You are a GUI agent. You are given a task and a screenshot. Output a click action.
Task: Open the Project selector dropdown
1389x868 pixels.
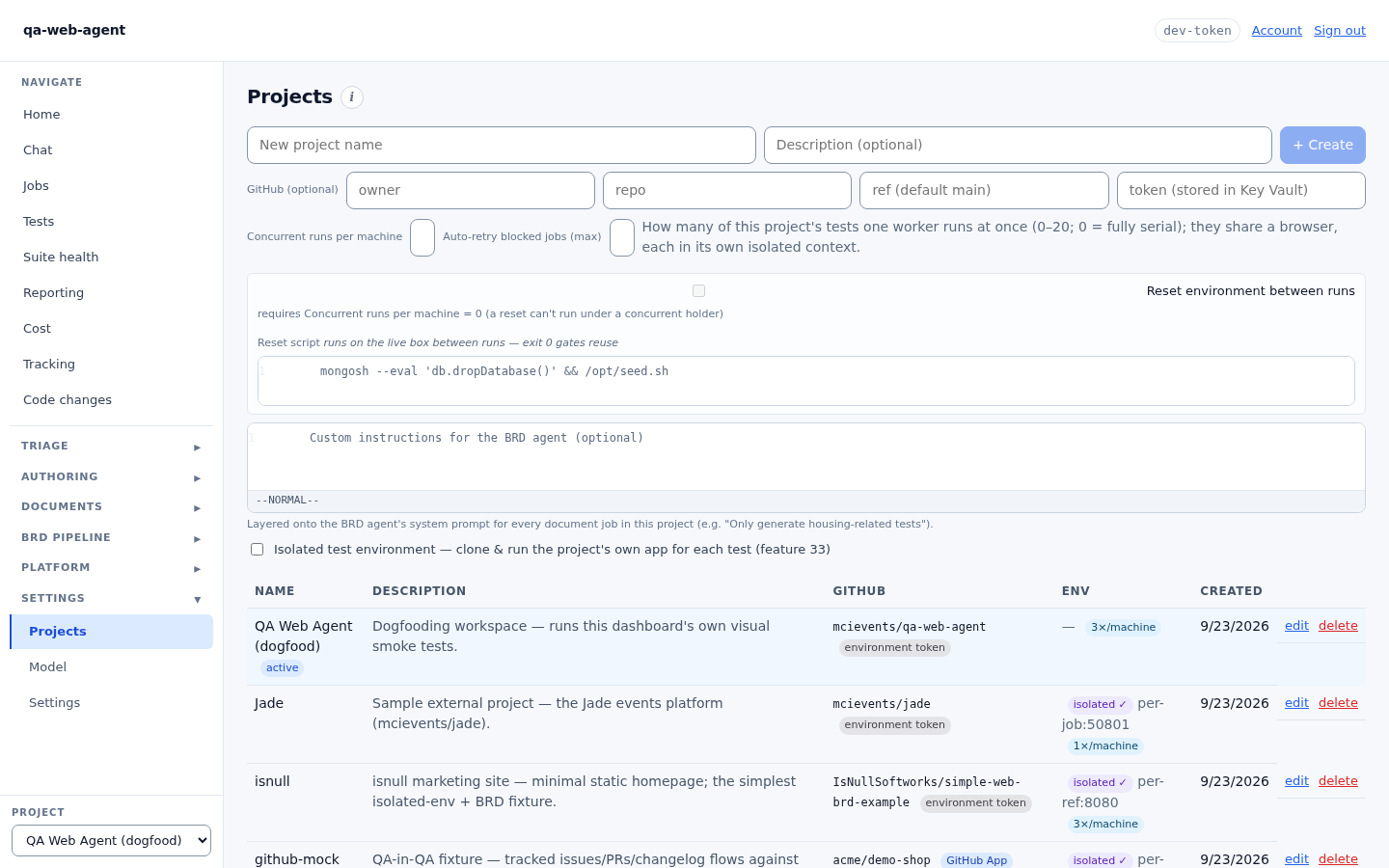(x=111, y=841)
